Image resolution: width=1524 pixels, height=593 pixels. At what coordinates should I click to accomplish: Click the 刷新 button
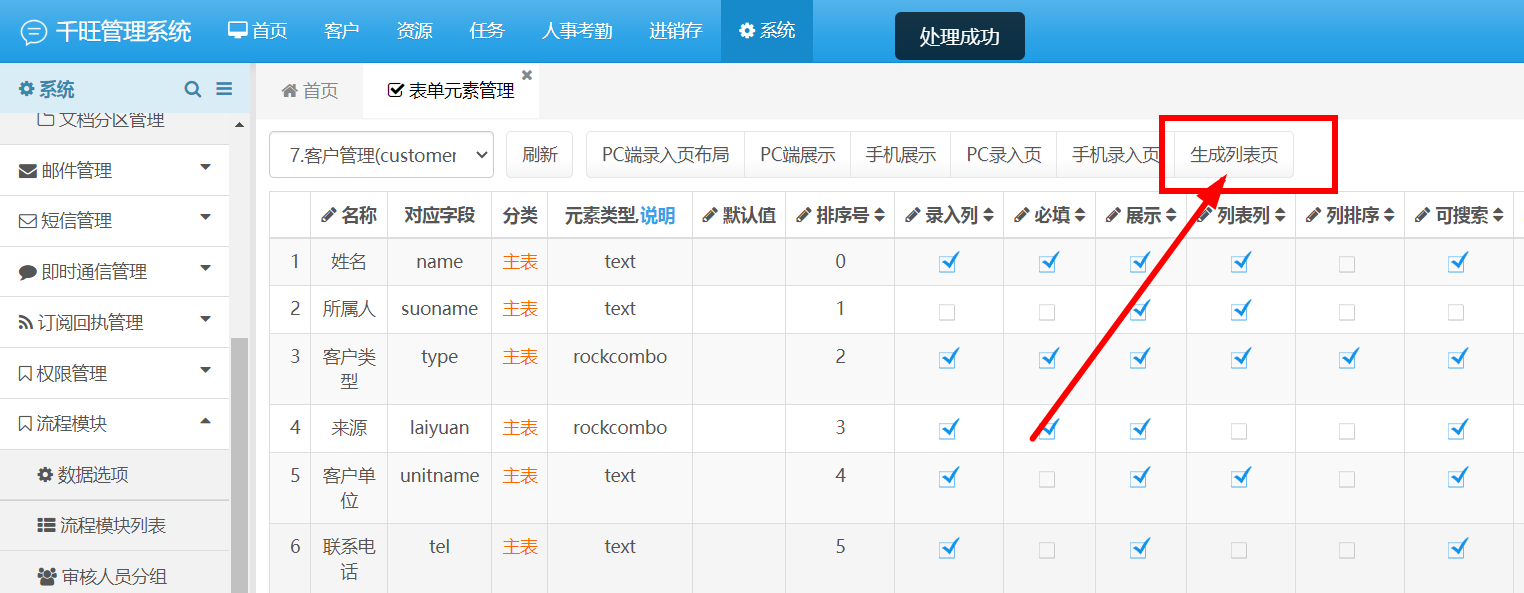tap(540, 155)
